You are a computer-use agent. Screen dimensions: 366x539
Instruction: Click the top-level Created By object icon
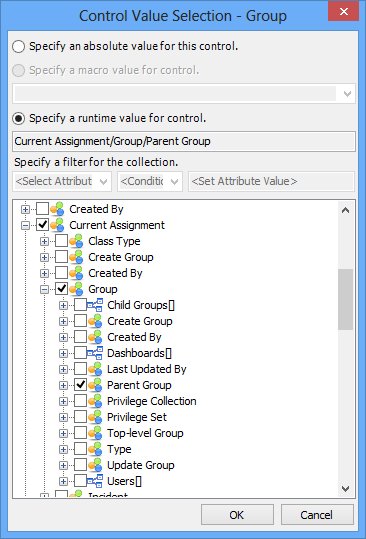57,209
